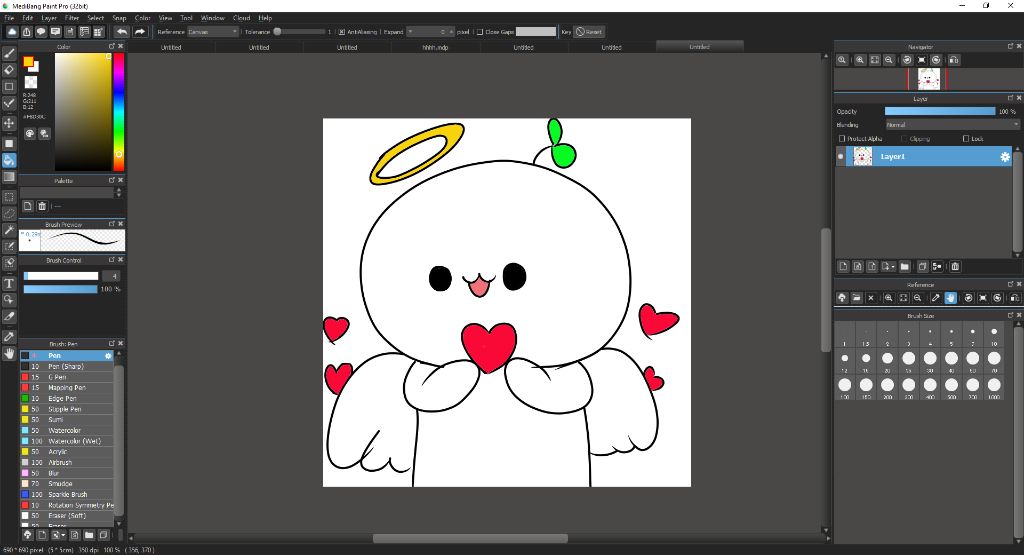Select the Magic Wand tool
The height and width of the screenshot is (555, 1024).
point(9,230)
